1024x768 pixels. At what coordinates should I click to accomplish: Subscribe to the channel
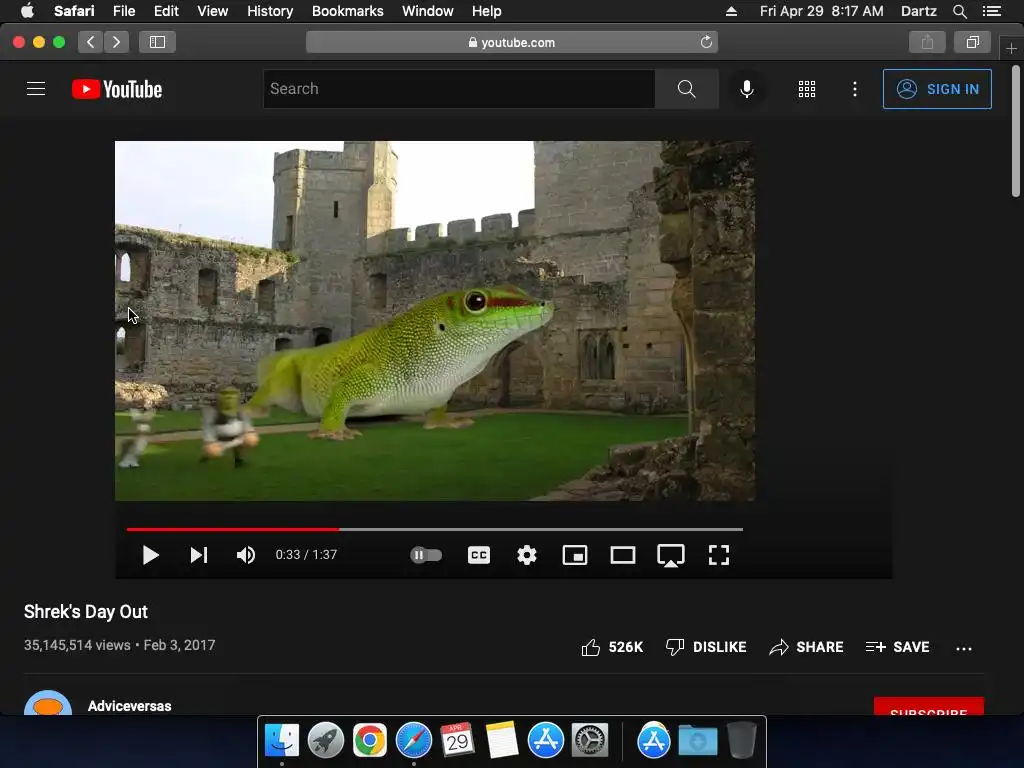coord(929,707)
